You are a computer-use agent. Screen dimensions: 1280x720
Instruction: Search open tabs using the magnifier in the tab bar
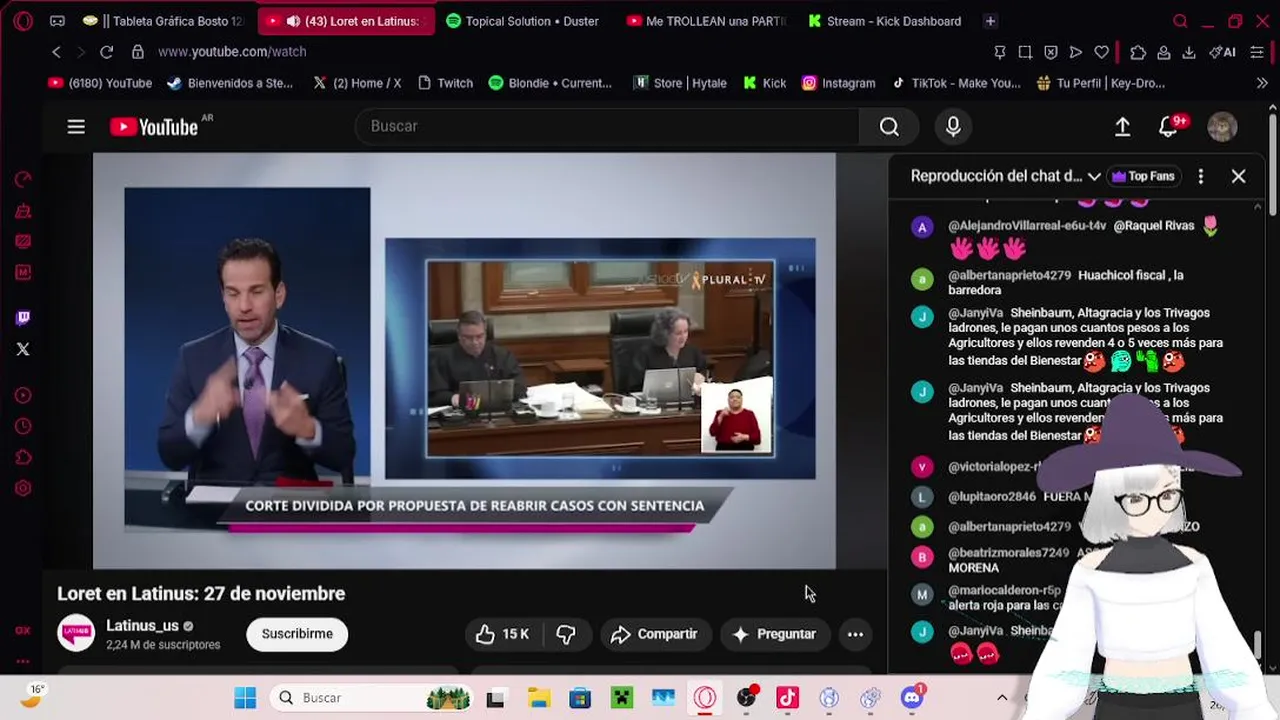1180,21
